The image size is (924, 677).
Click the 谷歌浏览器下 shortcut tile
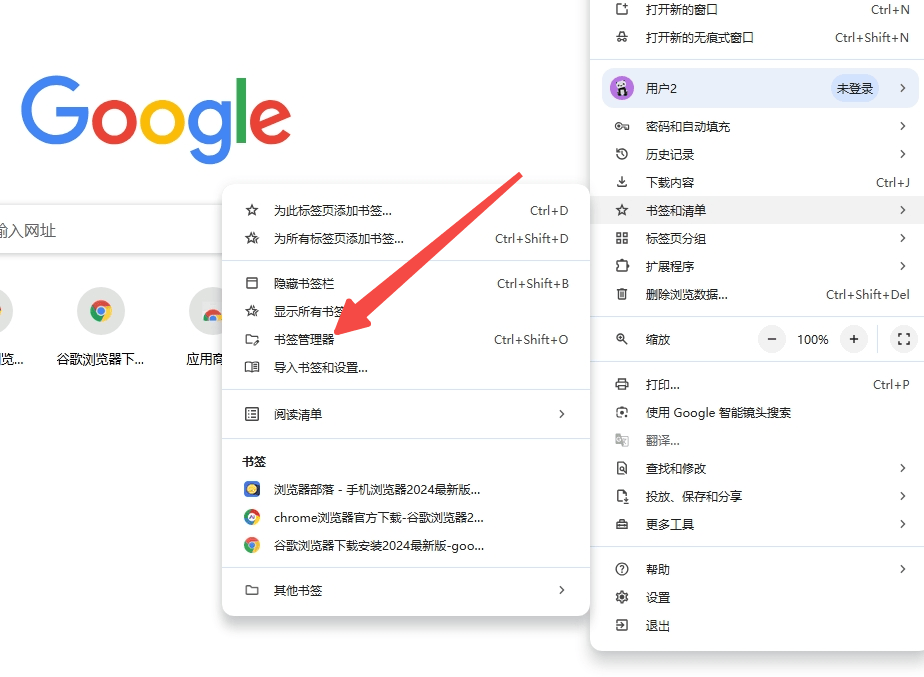101,327
